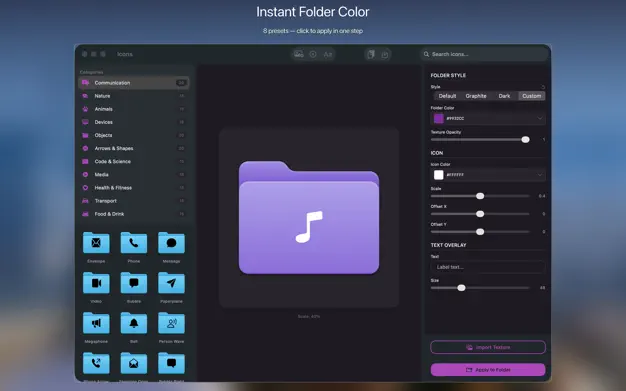Expand the Icon Color dropdown chevron
This screenshot has width=626, height=391.
[x=539, y=175]
